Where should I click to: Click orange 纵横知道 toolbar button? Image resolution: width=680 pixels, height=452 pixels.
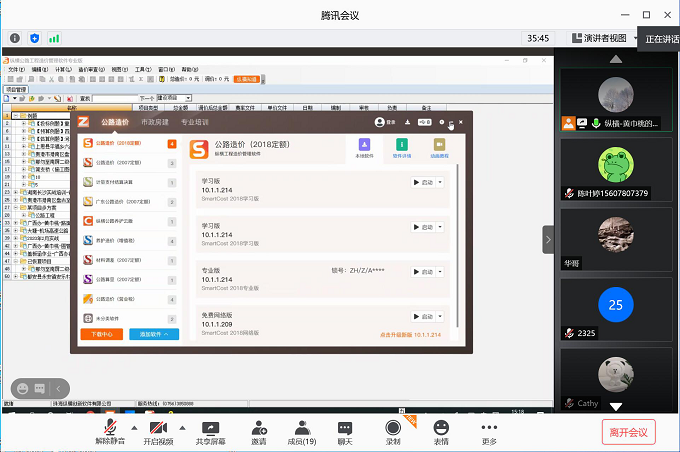[x=247, y=79]
